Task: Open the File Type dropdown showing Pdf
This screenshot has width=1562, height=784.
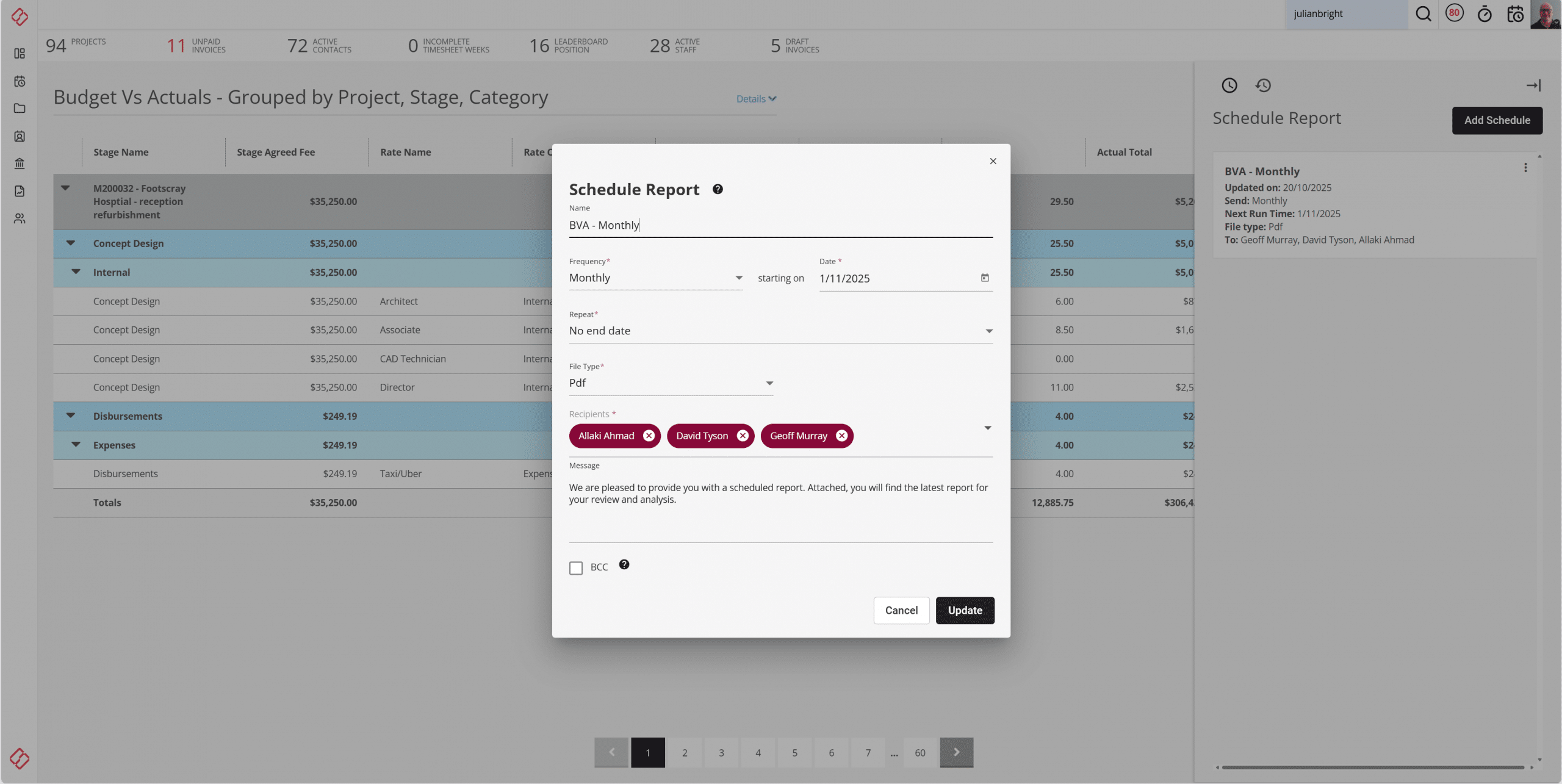Action: [x=671, y=383]
